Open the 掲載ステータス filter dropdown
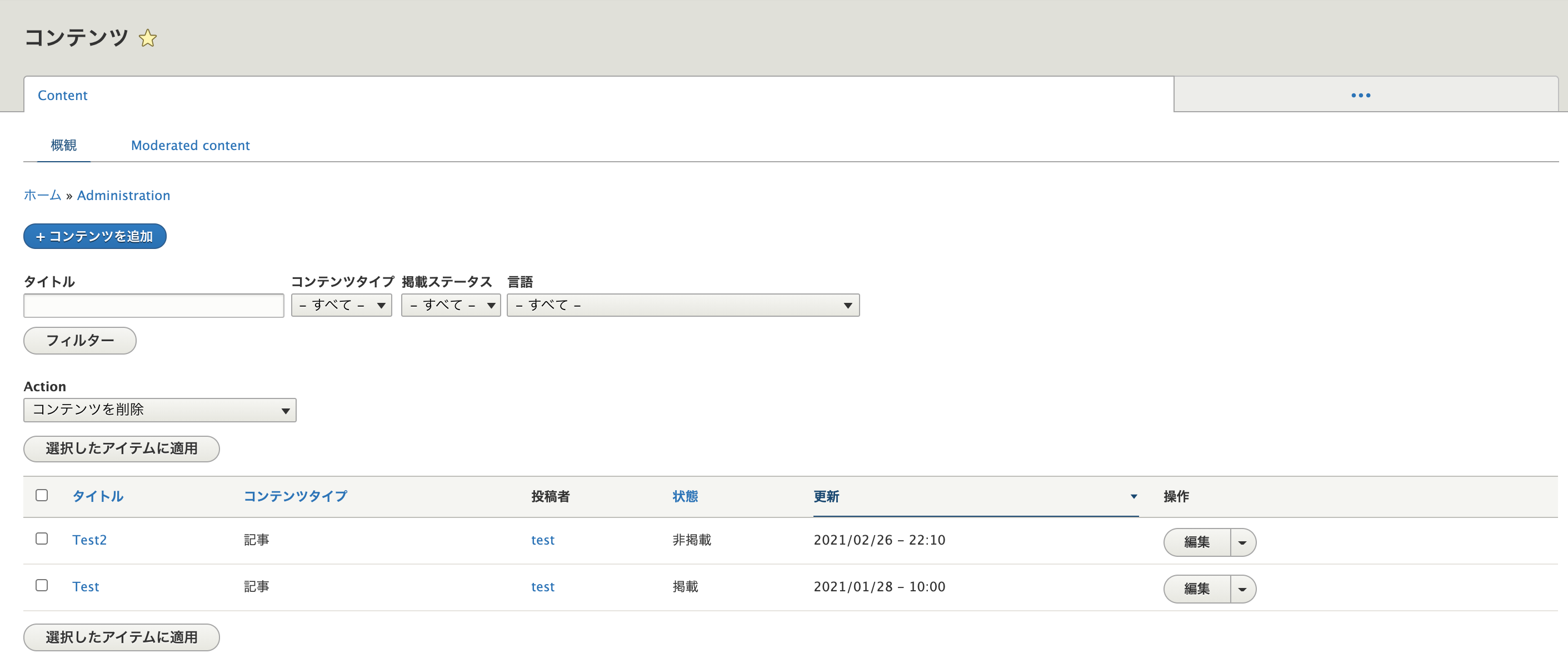1568x668 pixels. click(451, 305)
